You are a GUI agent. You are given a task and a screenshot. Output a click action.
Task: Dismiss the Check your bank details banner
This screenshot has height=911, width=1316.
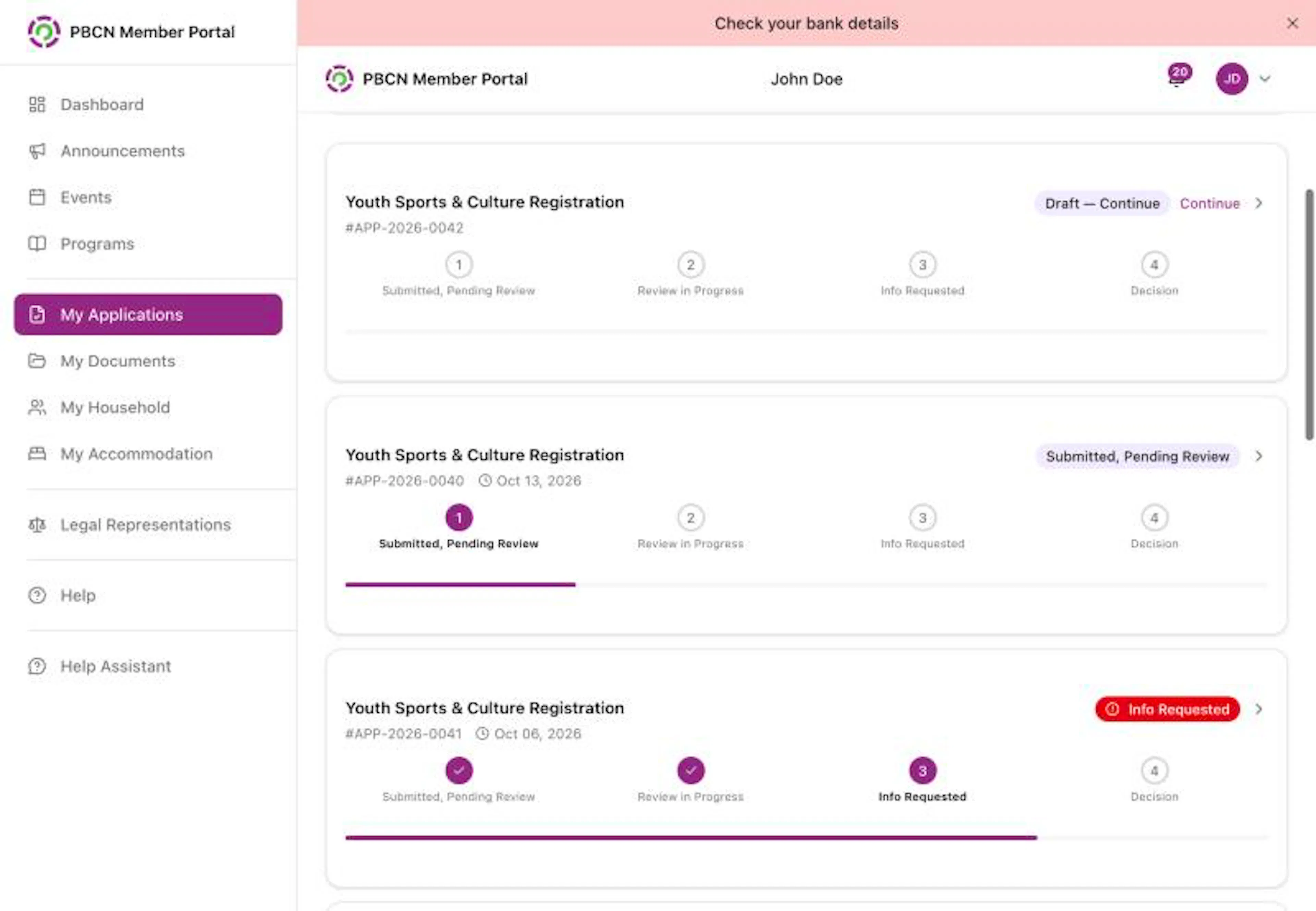point(1293,23)
